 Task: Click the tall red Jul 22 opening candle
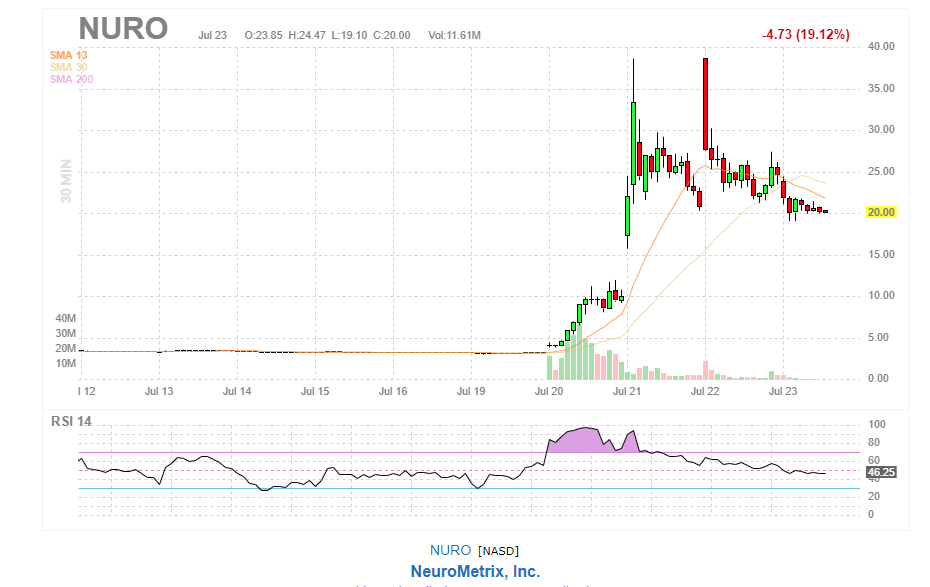point(705,100)
